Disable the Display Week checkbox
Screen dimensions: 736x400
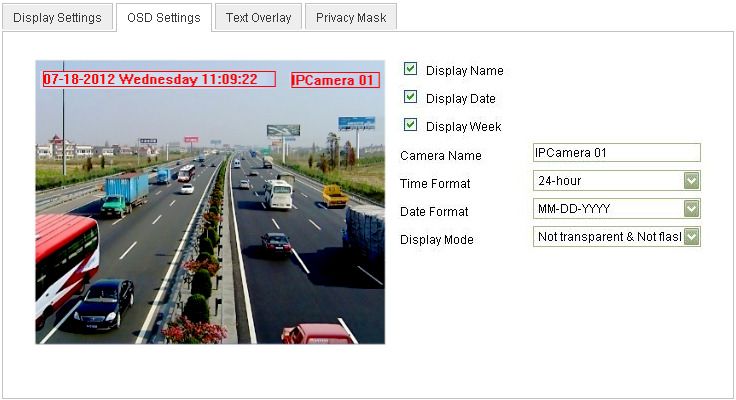[410, 125]
